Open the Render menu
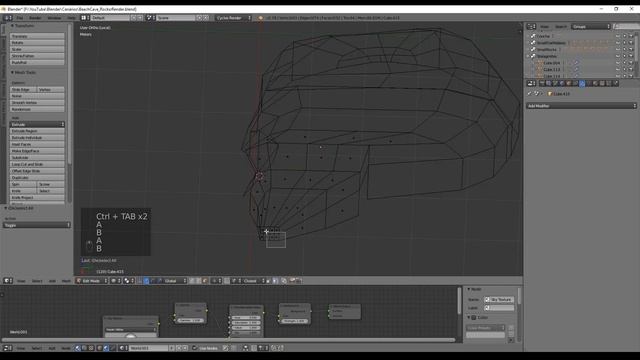This screenshot has height=360, width=640. click(35, 18)
